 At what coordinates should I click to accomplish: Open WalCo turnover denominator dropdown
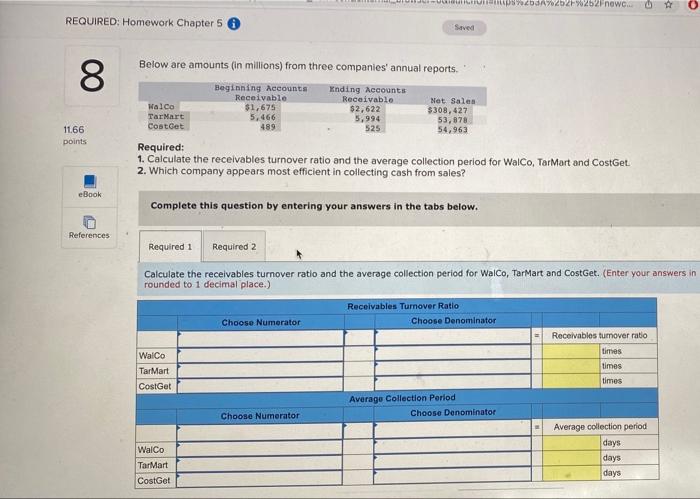(x=453, y=352)
